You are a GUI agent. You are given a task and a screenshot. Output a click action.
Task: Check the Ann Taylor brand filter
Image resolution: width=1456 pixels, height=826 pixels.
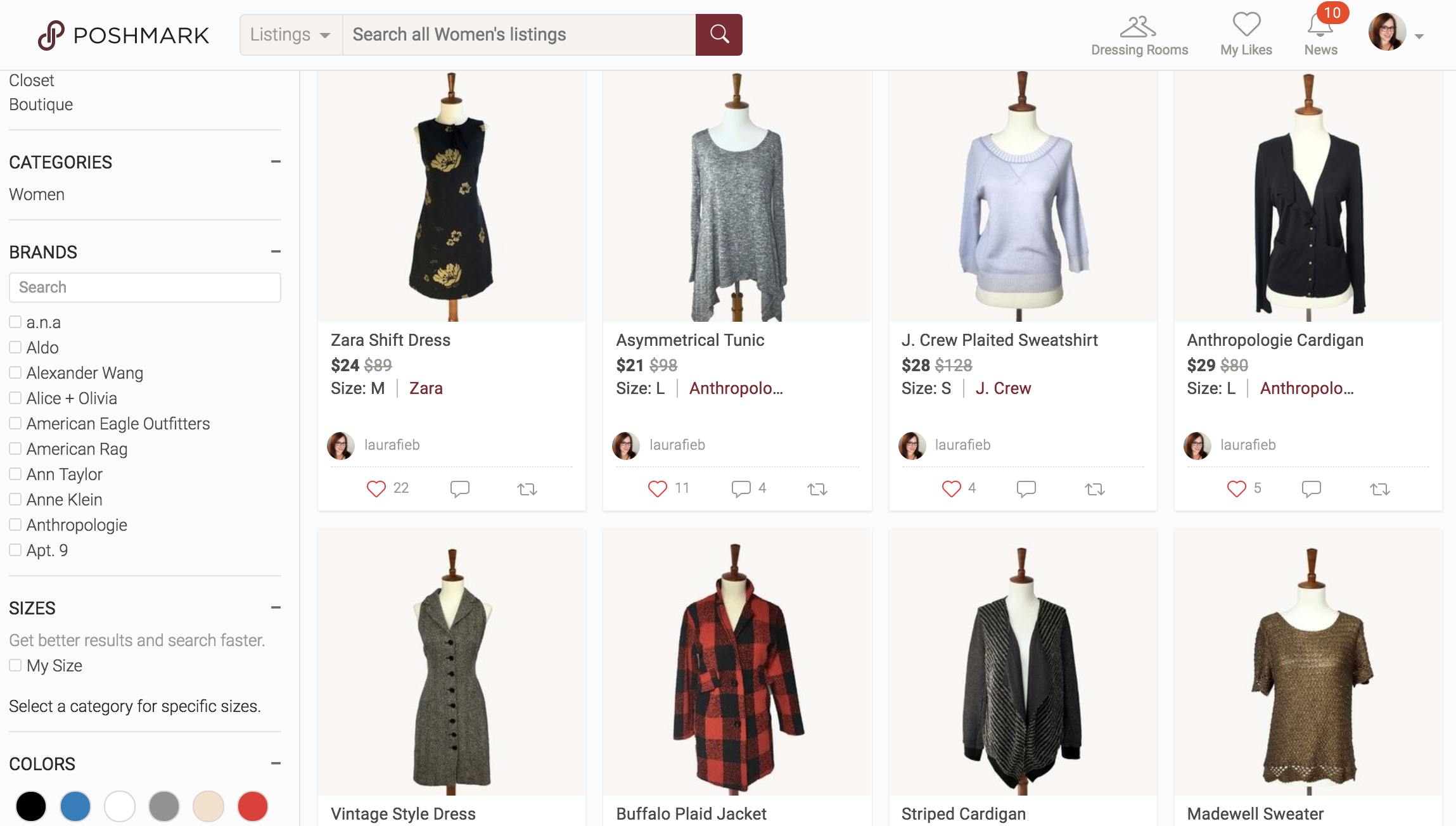pyautogui.click(x=15, y=473)
